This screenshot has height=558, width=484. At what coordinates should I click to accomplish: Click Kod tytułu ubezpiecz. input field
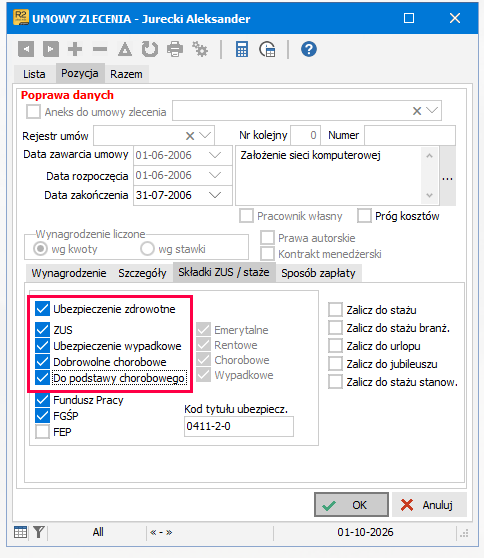tap(239, 426)
